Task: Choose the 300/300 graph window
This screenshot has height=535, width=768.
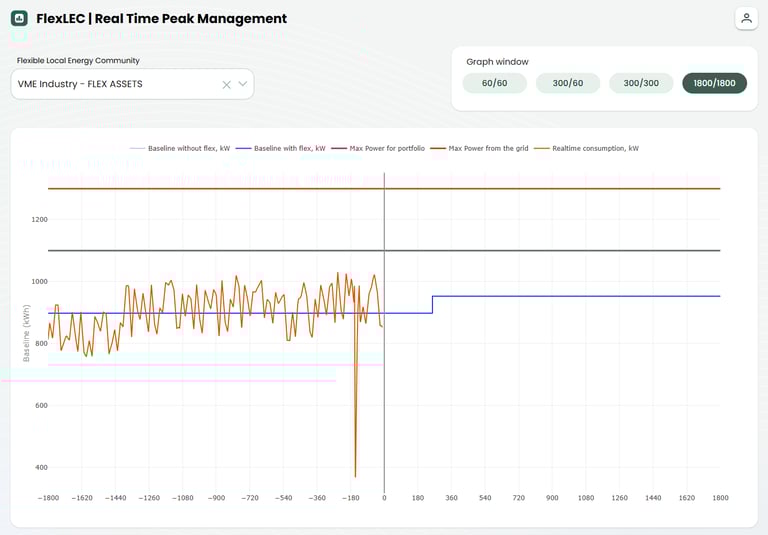Action: (x=641, y=83)
